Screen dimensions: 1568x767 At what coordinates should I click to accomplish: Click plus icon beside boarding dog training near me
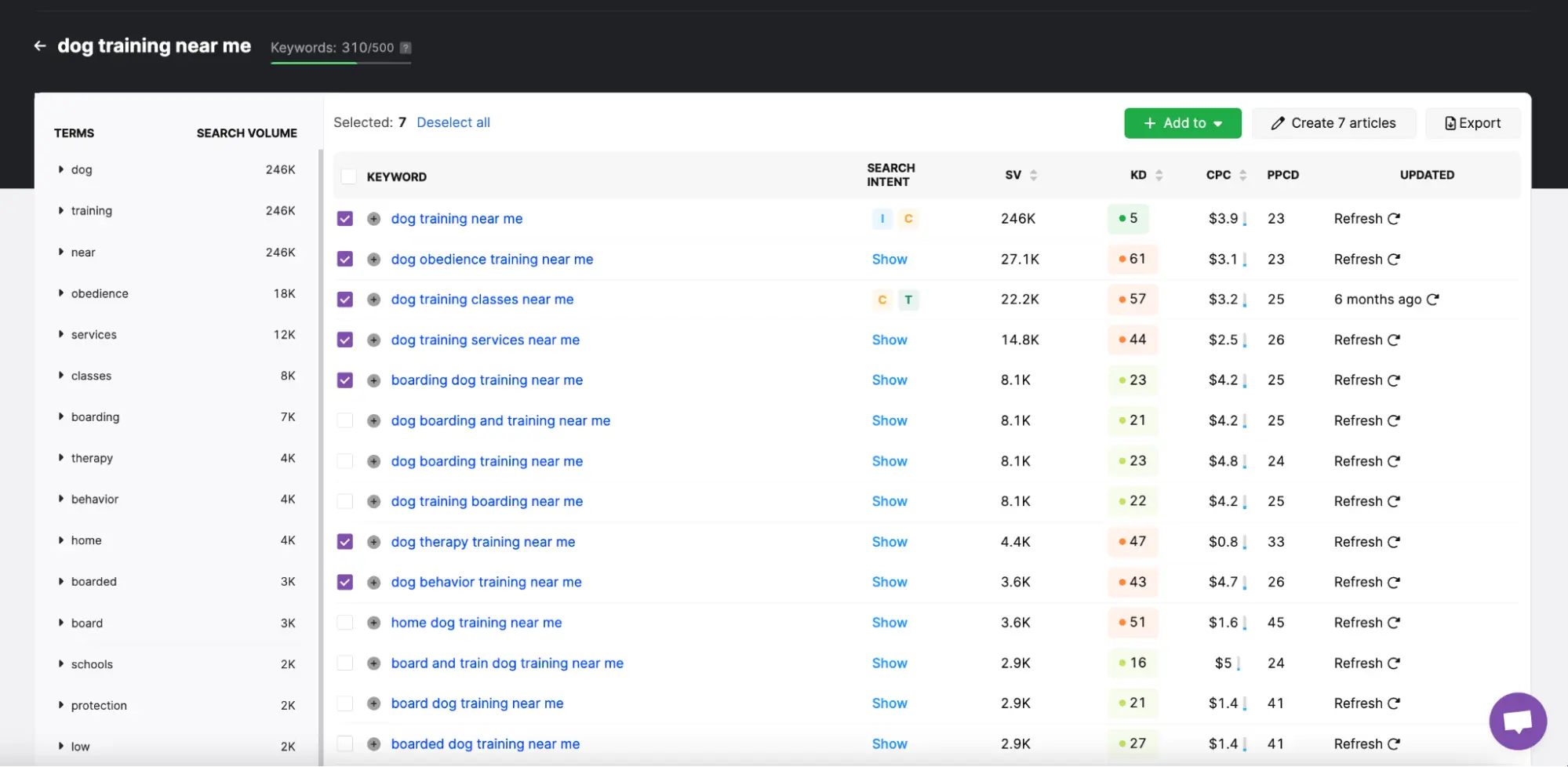[x=374, y=380]
